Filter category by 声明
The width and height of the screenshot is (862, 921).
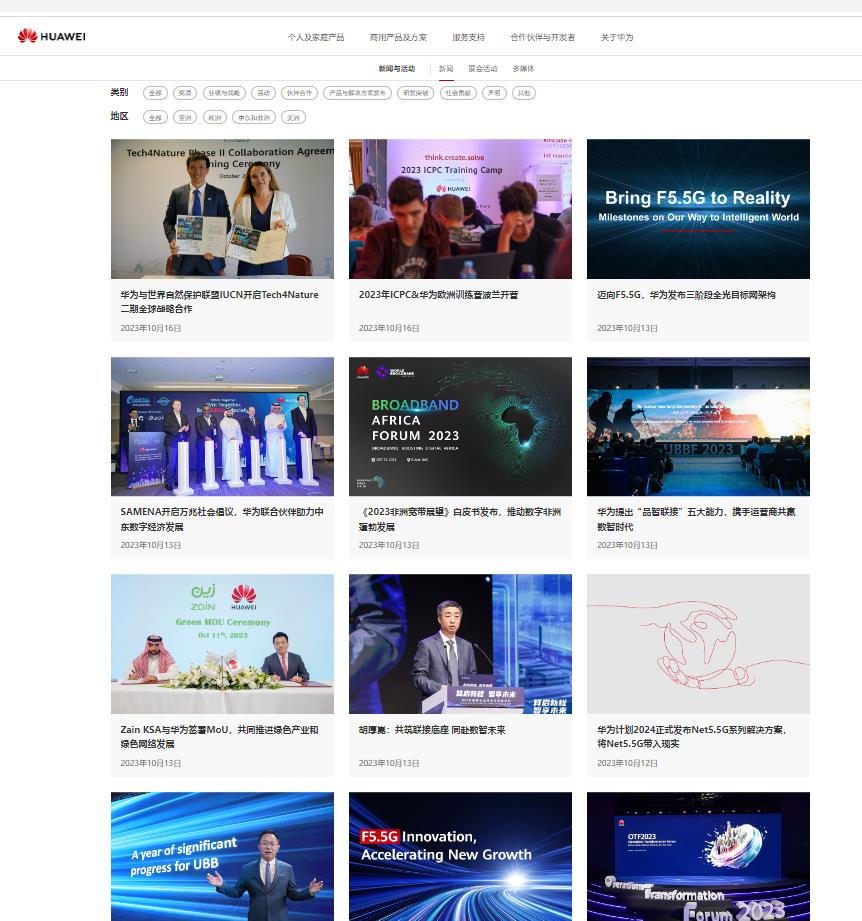click(x=494, y=93)
